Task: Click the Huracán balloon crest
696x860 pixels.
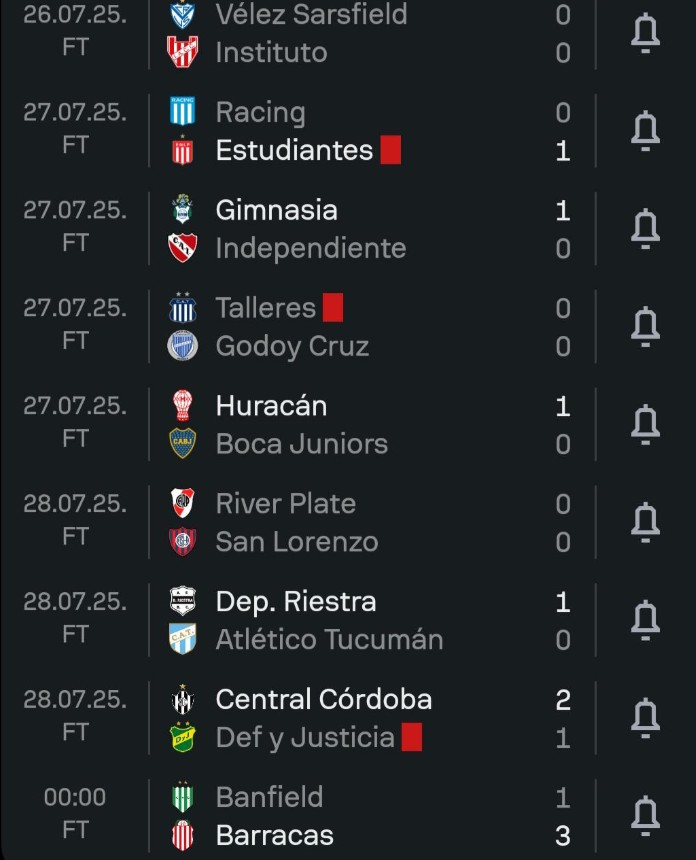Action: pos(182,405)
